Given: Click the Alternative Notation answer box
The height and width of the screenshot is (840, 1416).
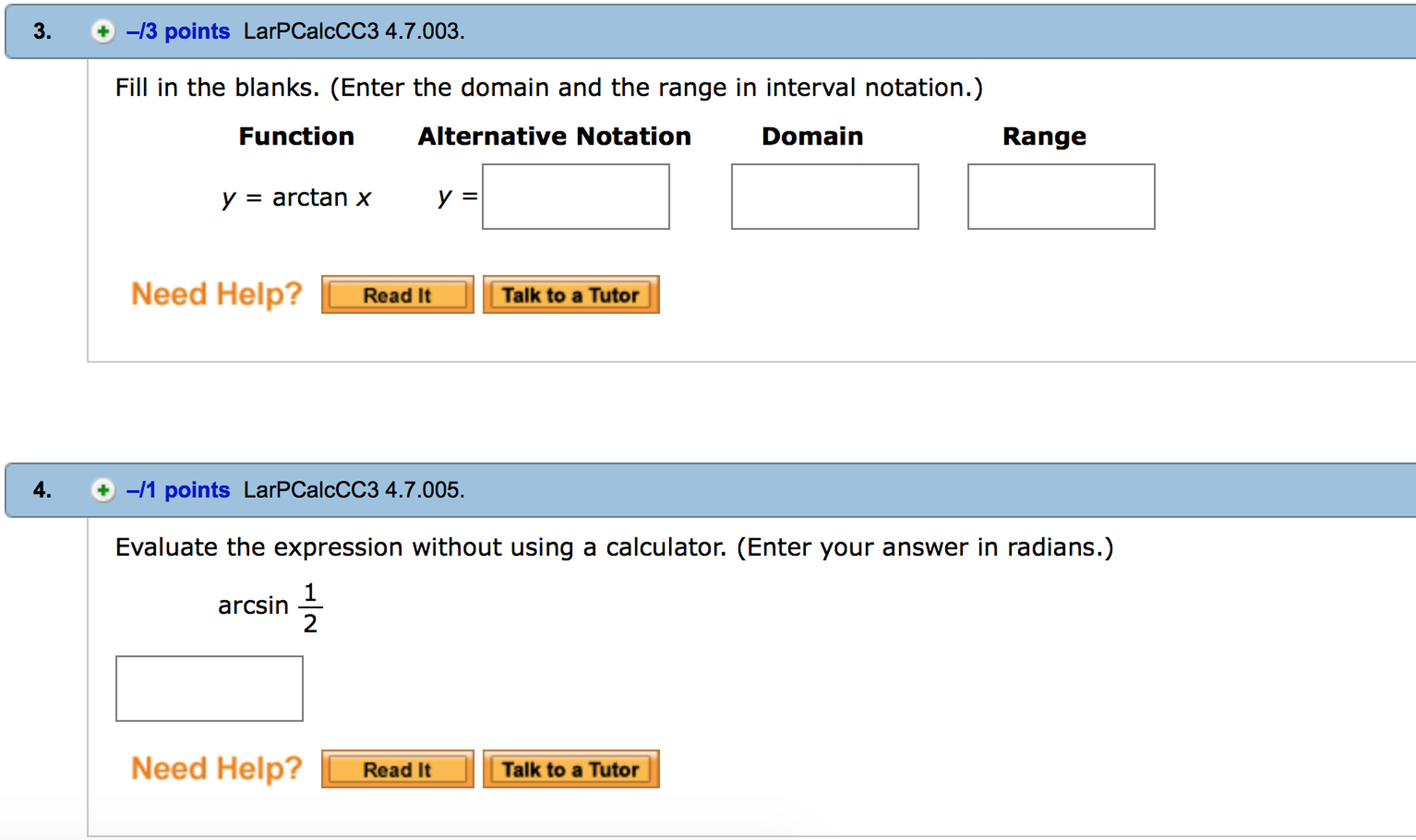Looking at the screenshot, I should pyautogui.click(x=575, y=197).
